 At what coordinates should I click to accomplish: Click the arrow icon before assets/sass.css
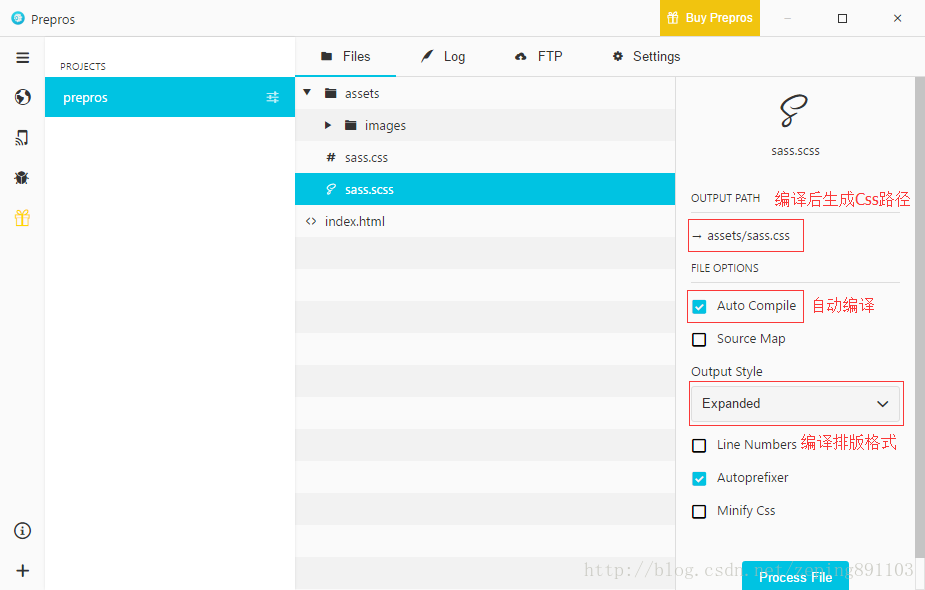click(697, 236)
